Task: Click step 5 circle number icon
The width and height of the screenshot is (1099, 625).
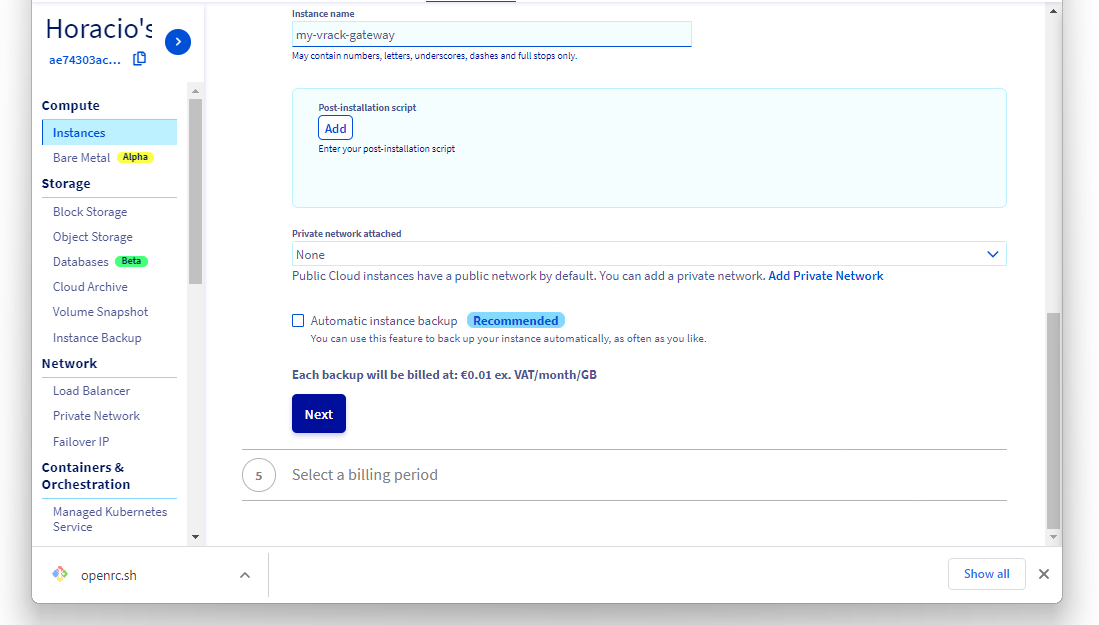Action: tap(258, 475)
